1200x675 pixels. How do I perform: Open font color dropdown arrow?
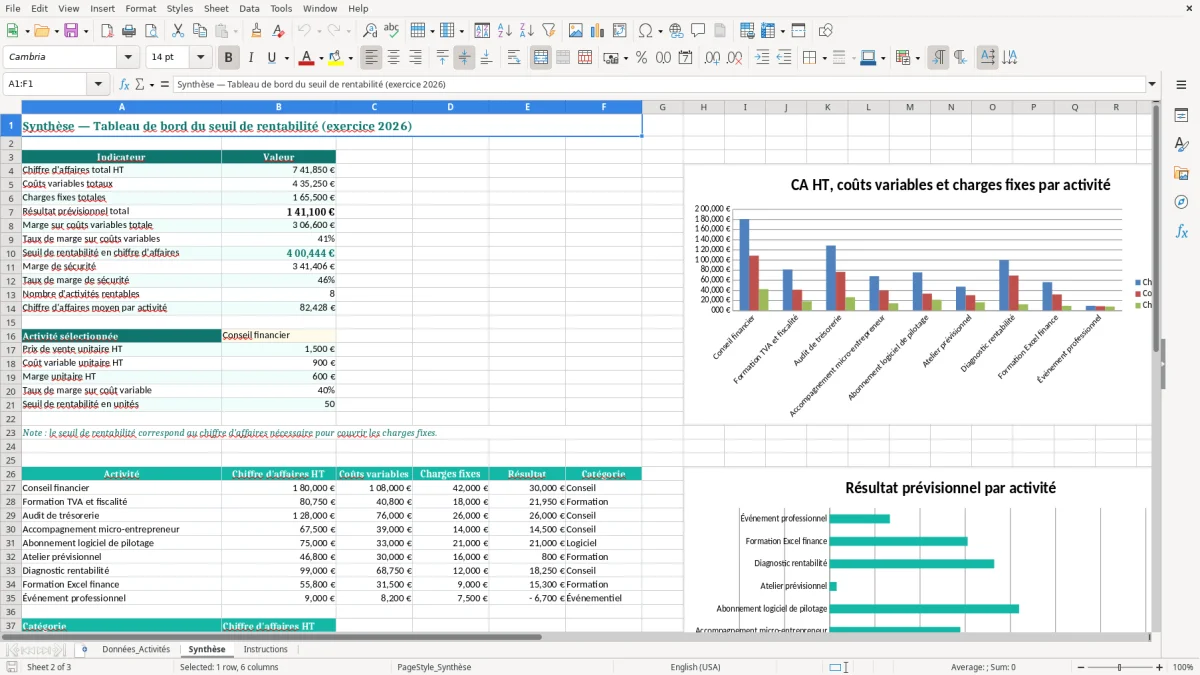[321, 58]
